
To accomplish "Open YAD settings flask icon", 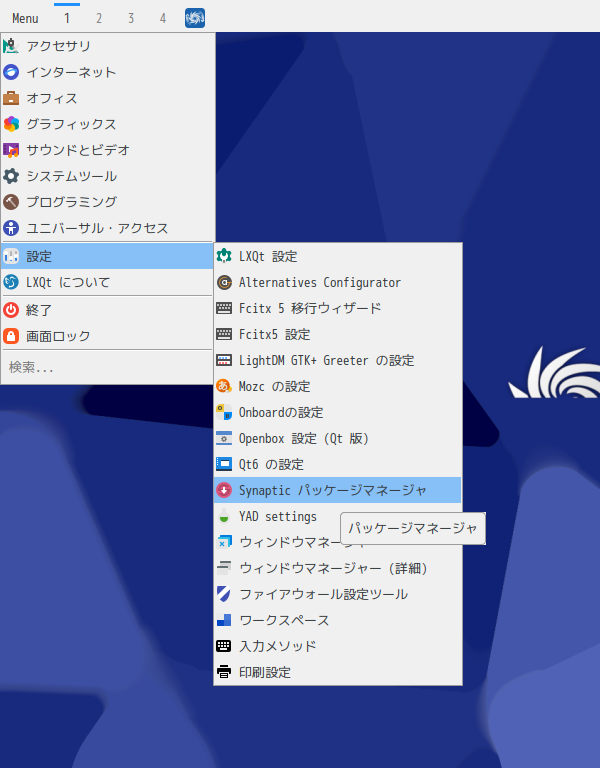I will coord(224,516).
